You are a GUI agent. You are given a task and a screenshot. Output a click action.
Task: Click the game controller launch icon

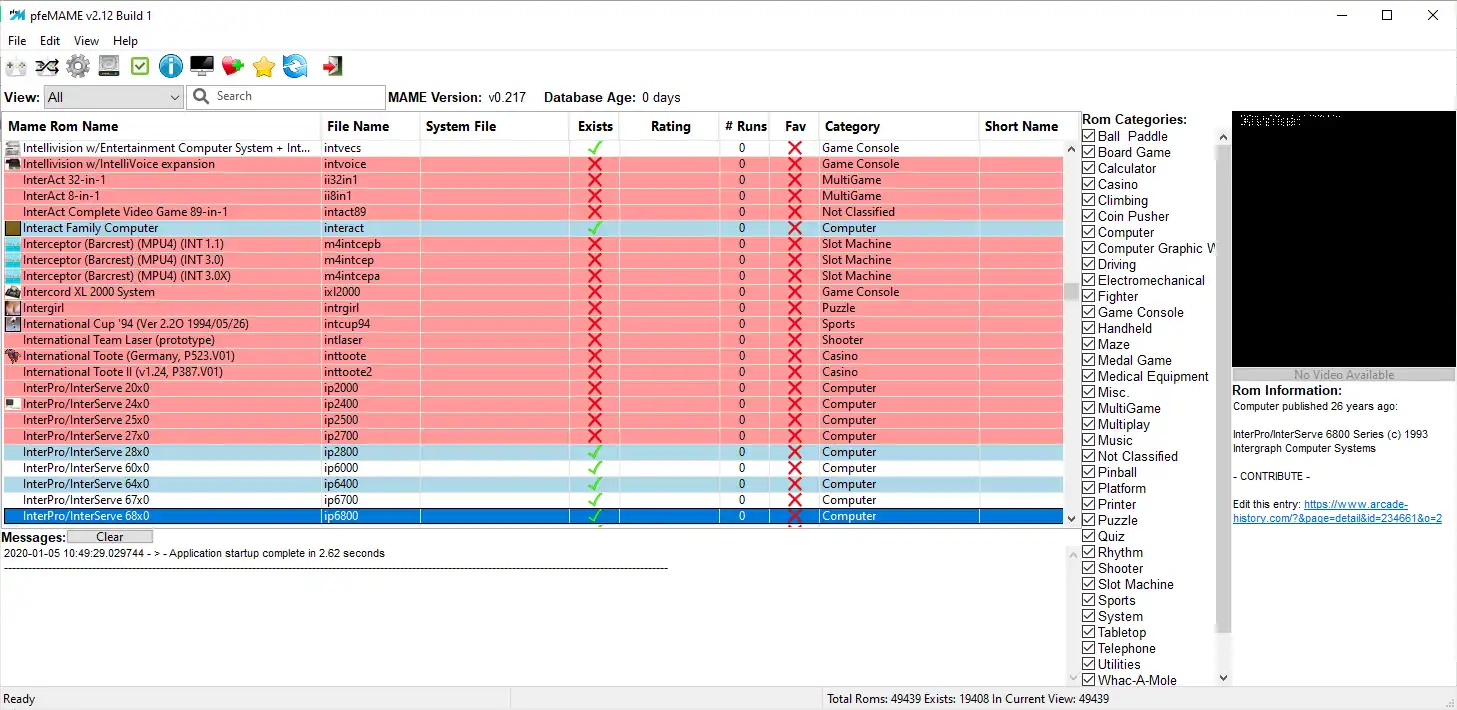click(16, 67)
